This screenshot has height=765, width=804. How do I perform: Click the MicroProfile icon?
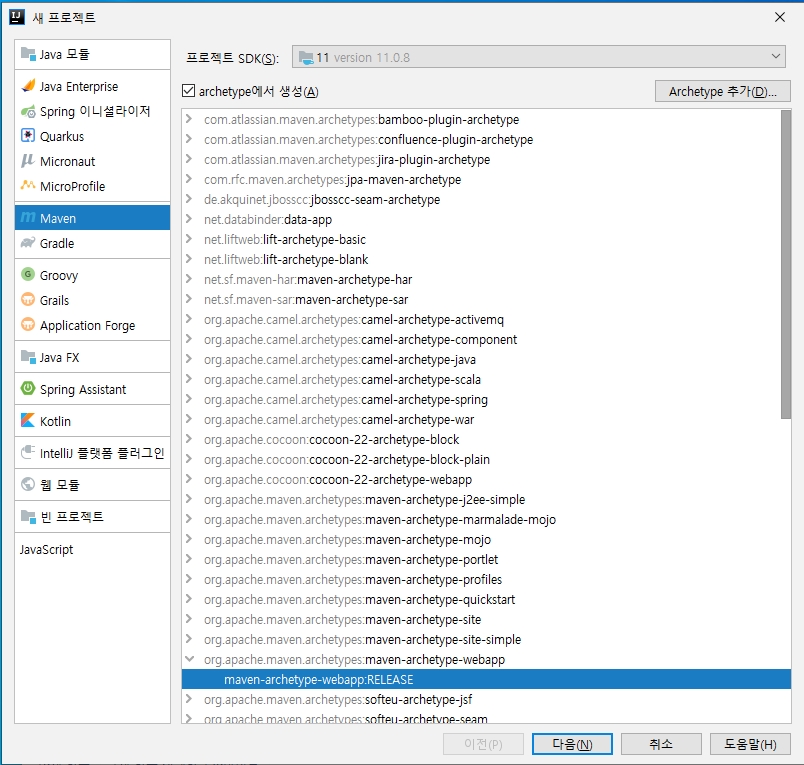pyautogui.click(x=28, y=185)
